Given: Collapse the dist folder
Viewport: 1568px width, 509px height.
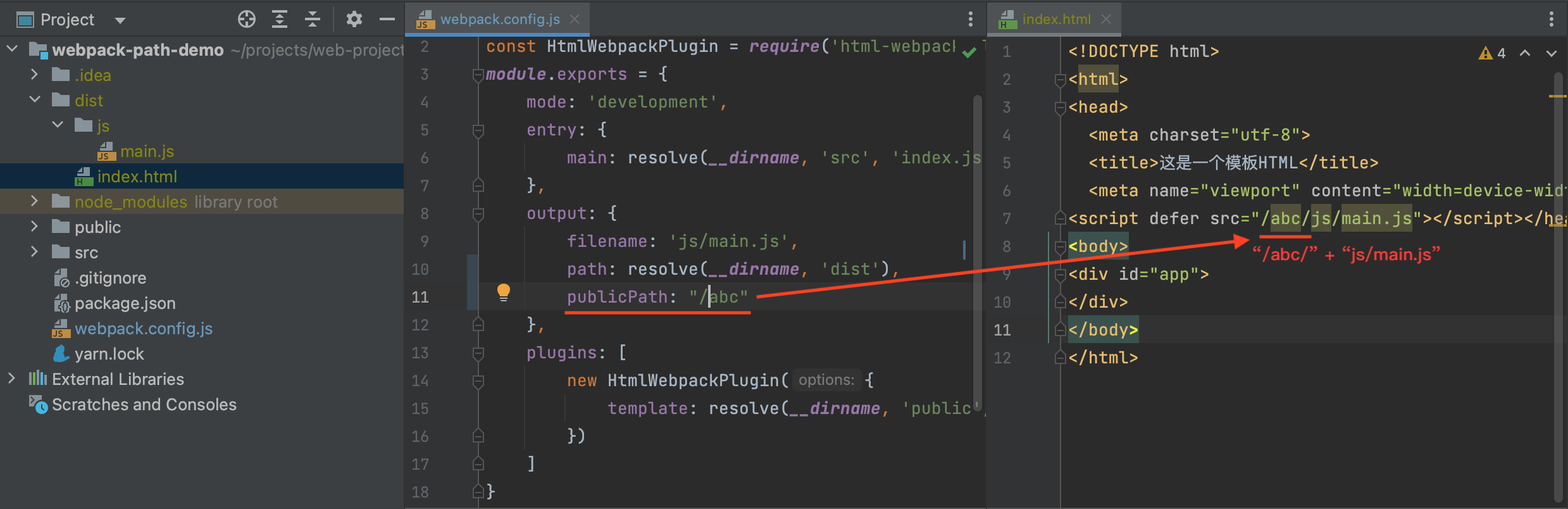Looking at the screenshot, I should 35,100.
